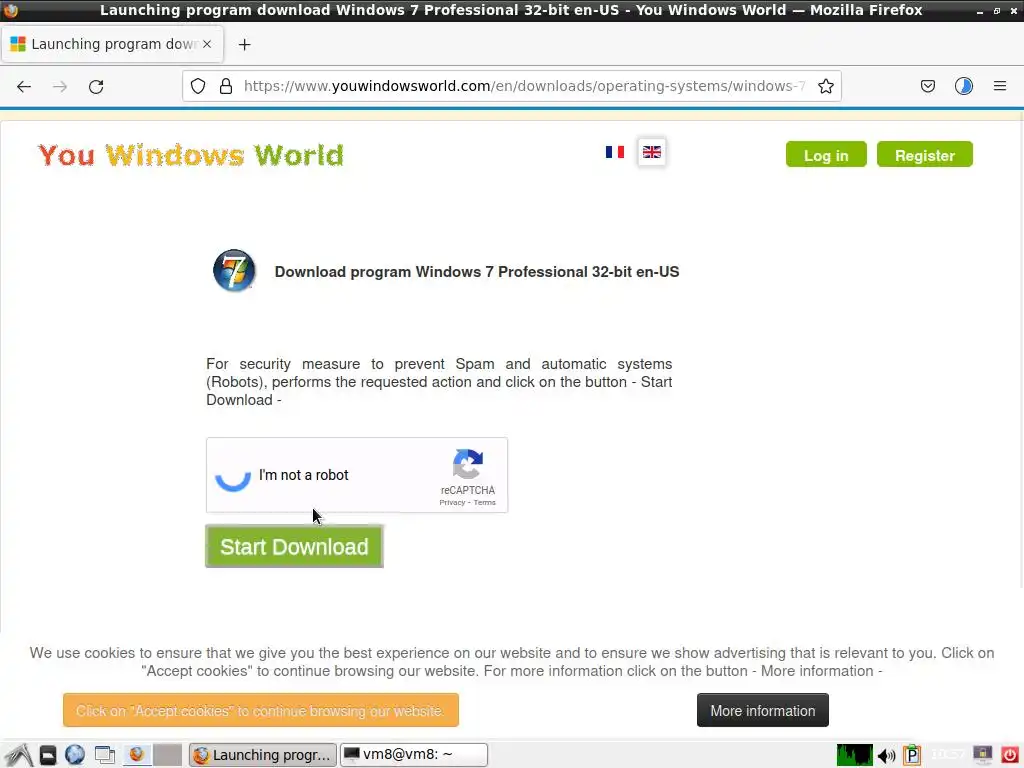This screenshot has width=1024, height=768.
Task: Click the red power logout icon
Action: click(x=1010, y=755)
